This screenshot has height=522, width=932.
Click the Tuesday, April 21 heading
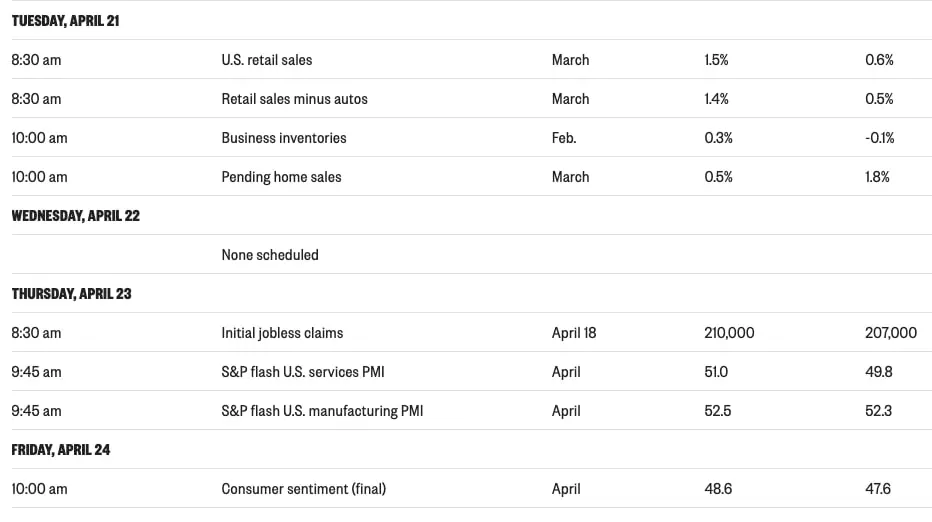pos(65,21)
